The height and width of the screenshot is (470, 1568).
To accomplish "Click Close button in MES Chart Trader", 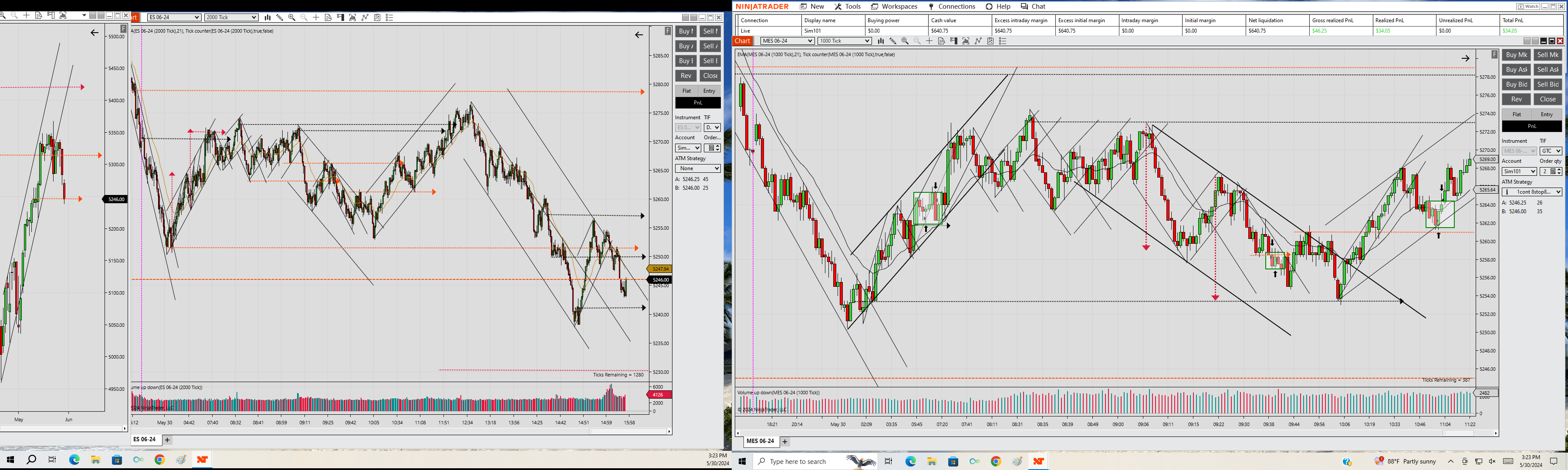I will coord(1547,99).
